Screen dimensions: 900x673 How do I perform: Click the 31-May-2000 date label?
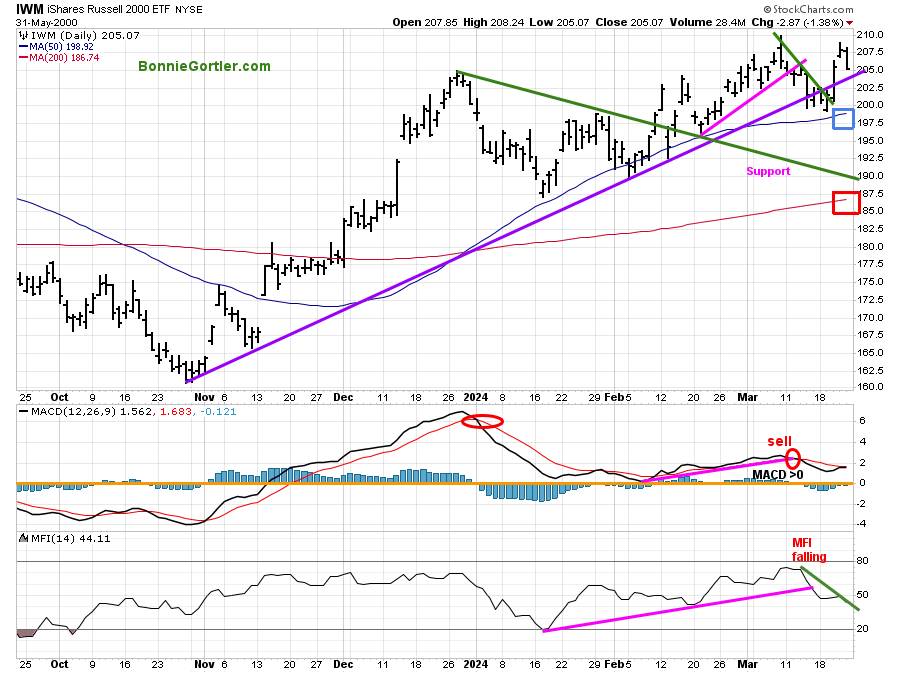(46, 22)
